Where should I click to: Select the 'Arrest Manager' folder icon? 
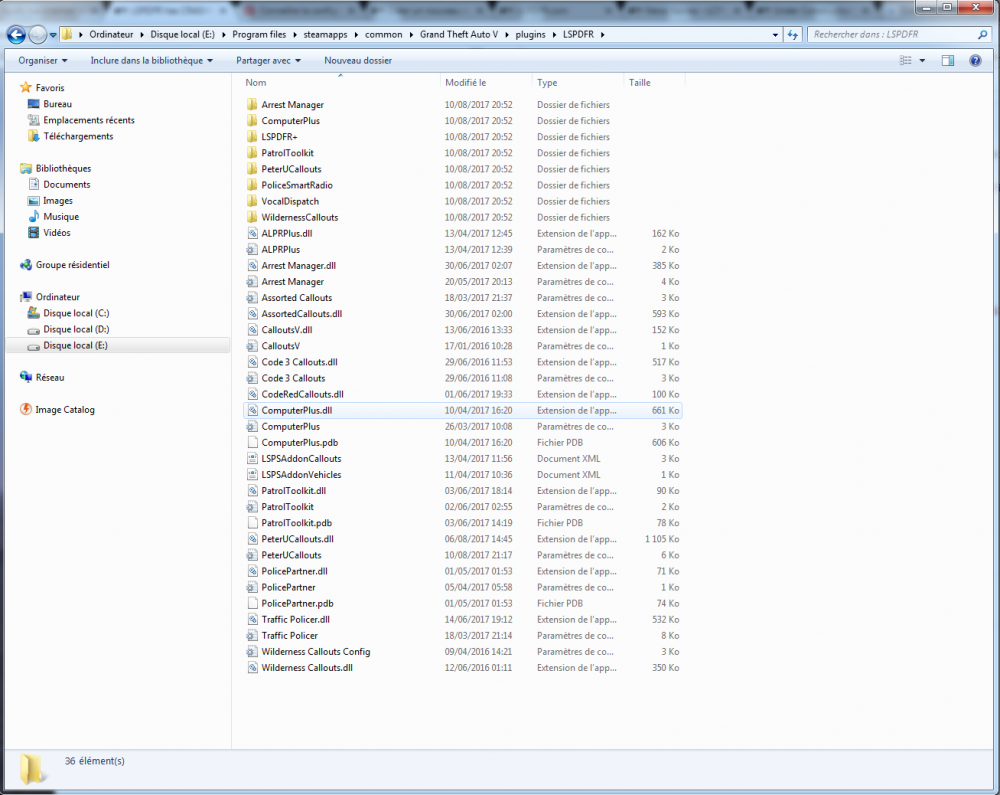252,105
